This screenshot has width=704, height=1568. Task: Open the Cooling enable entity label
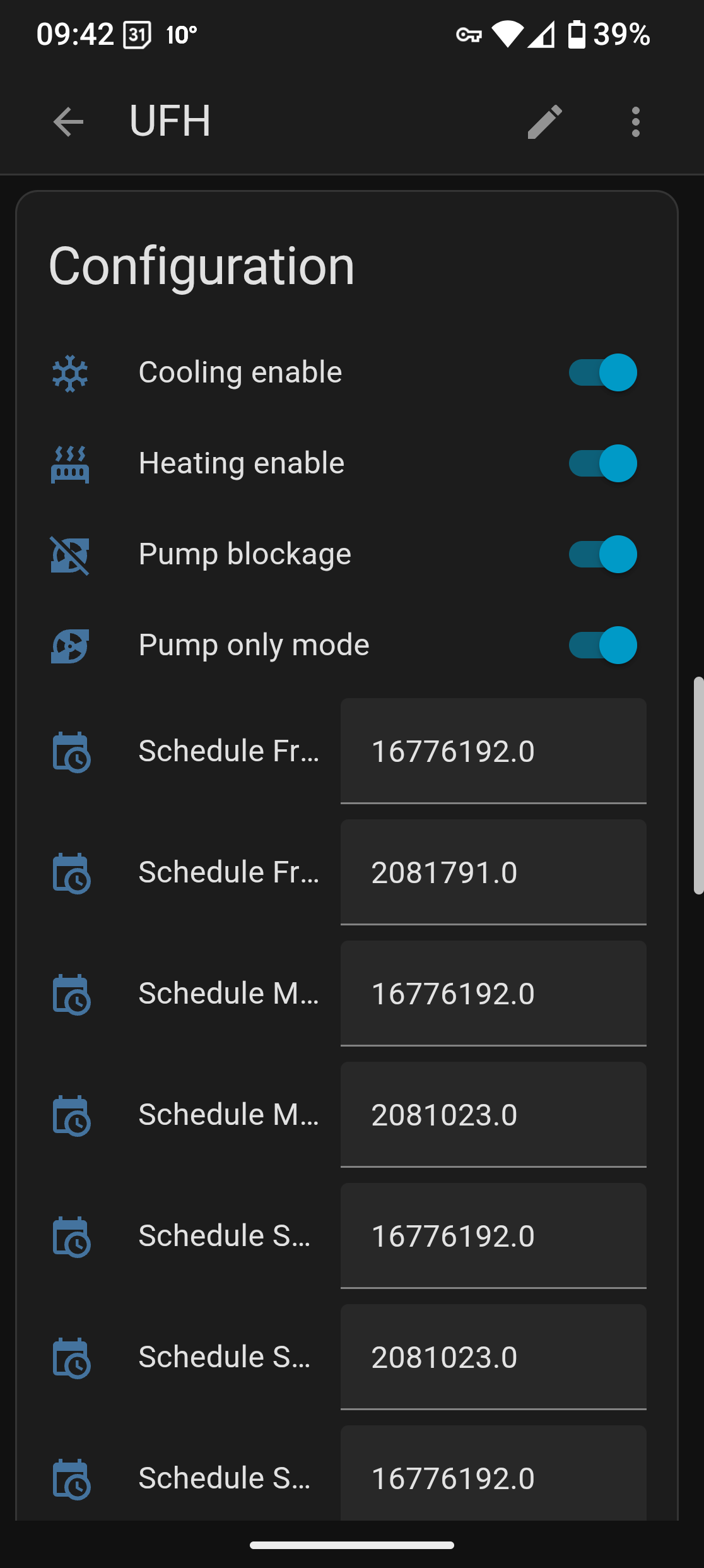point(240,372)
